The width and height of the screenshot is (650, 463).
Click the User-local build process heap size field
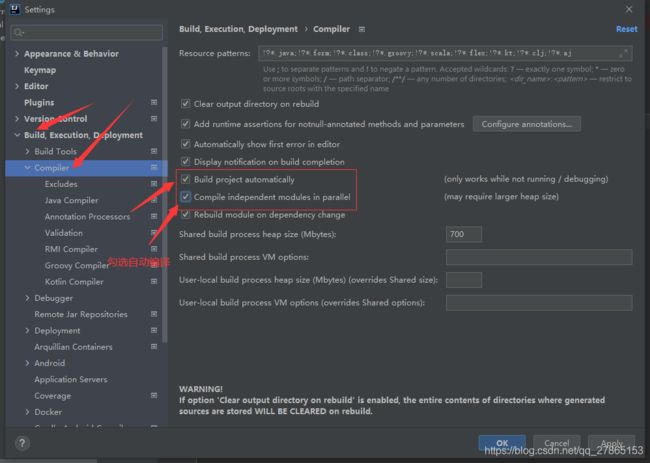(463, 280)
